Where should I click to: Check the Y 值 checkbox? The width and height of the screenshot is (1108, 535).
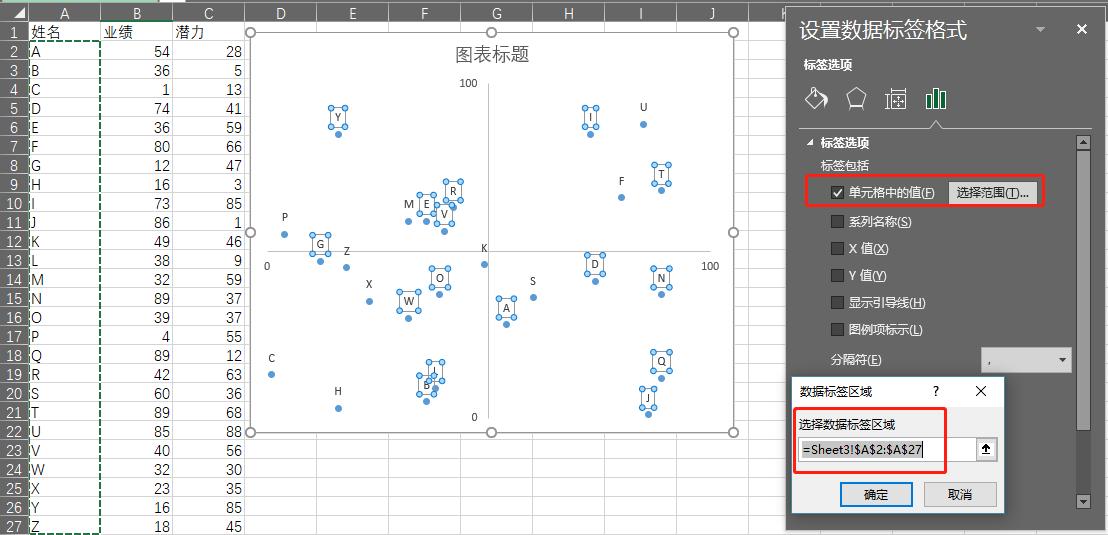pyautogui.click(x=837, y=275)
